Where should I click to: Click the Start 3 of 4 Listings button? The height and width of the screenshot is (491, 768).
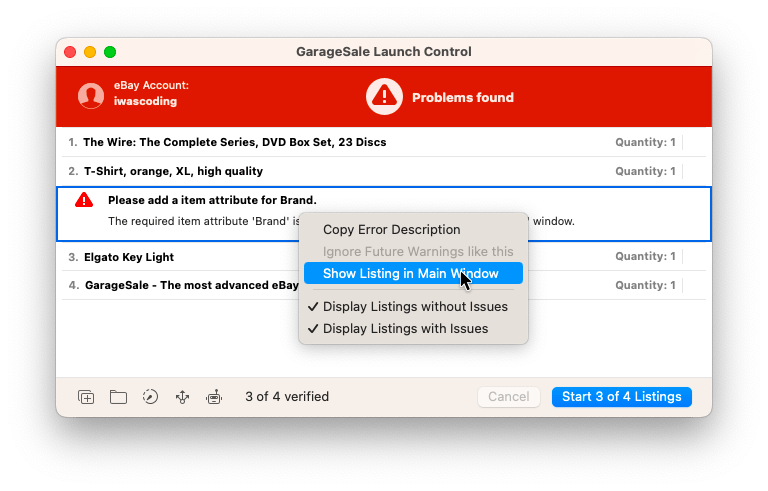click(x=622, y=397)
